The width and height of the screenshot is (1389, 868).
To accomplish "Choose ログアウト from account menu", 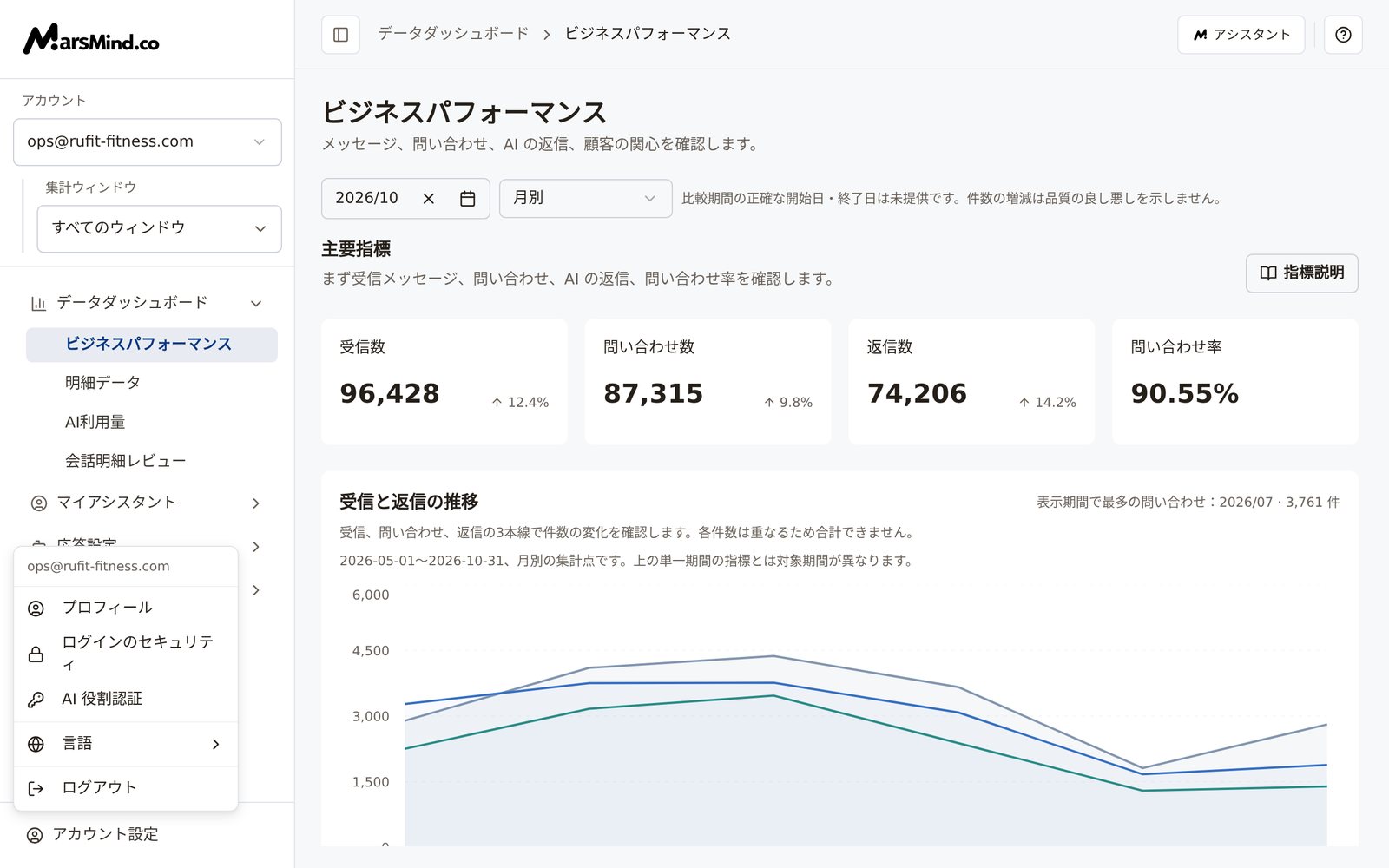I will pyautogui.click(x=126, y=788).
